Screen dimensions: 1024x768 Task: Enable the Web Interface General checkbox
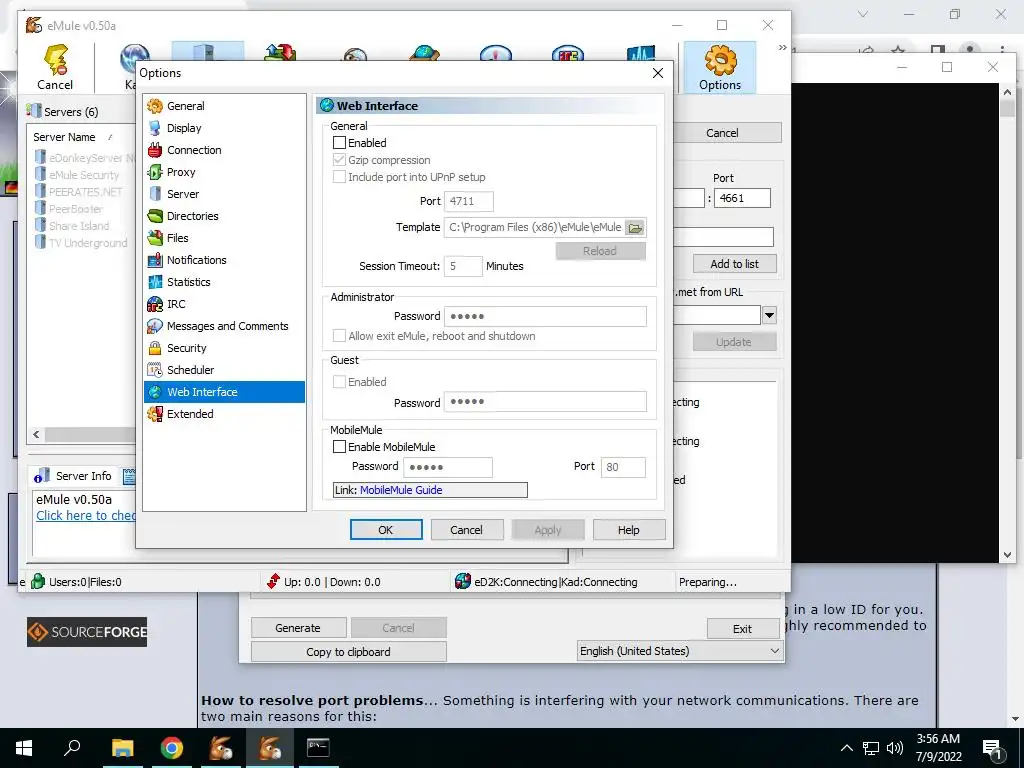339,142
